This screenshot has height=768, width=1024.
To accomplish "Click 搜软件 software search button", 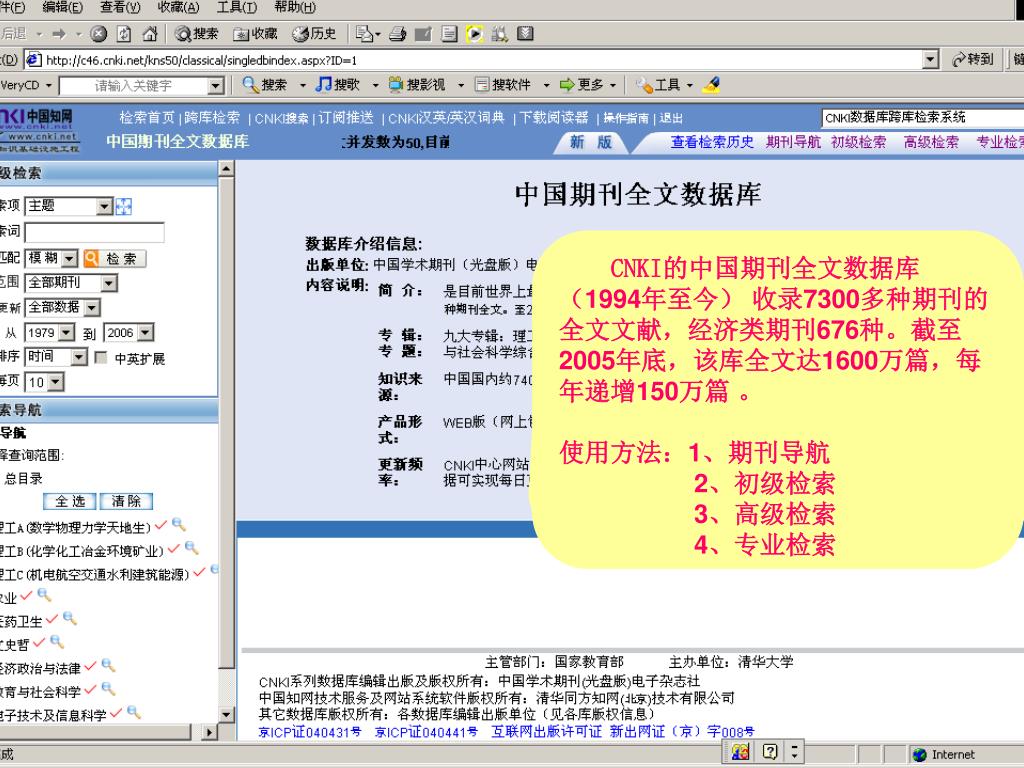I will pos(503,85).
